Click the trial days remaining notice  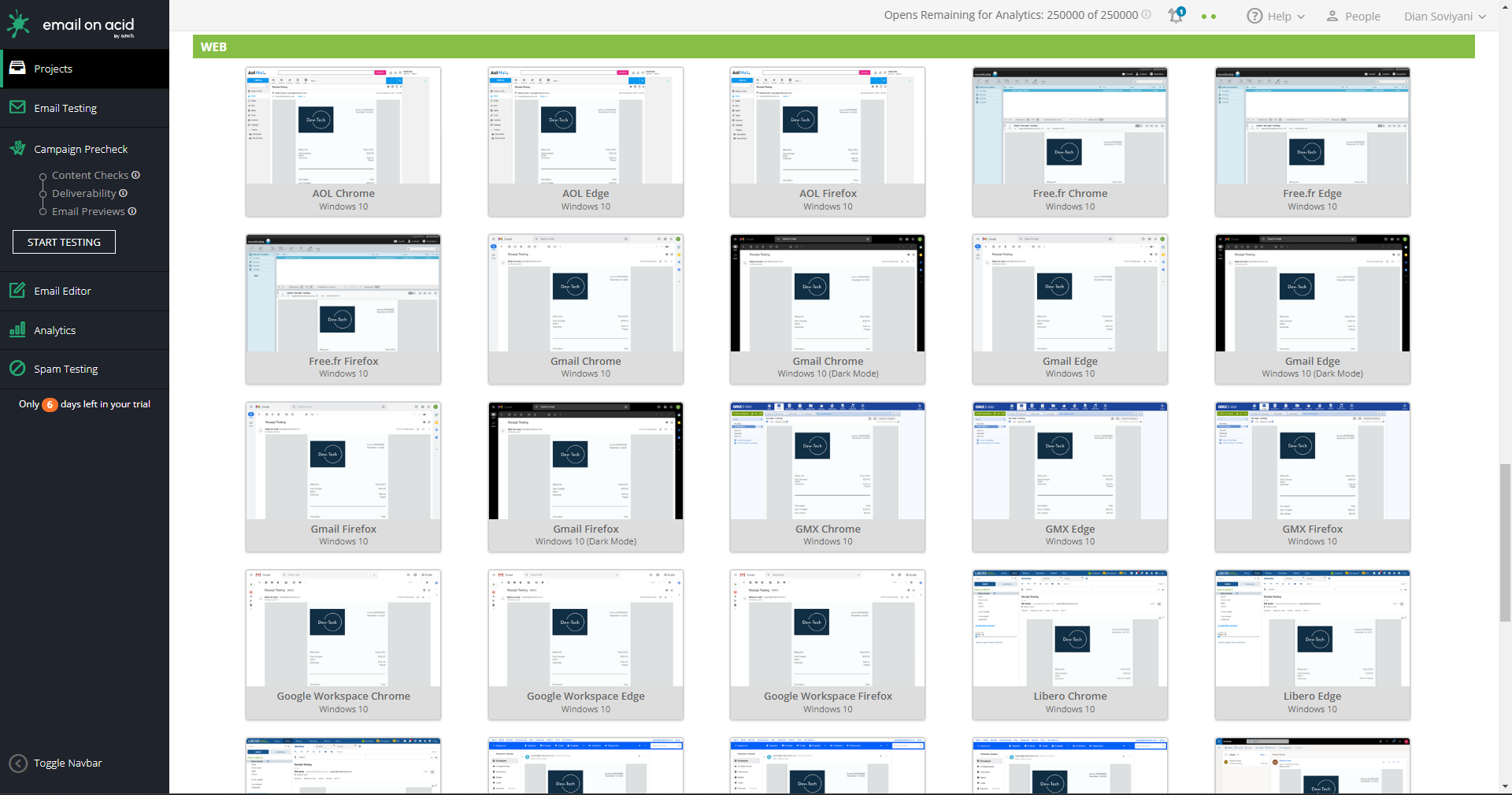(83, 404)
